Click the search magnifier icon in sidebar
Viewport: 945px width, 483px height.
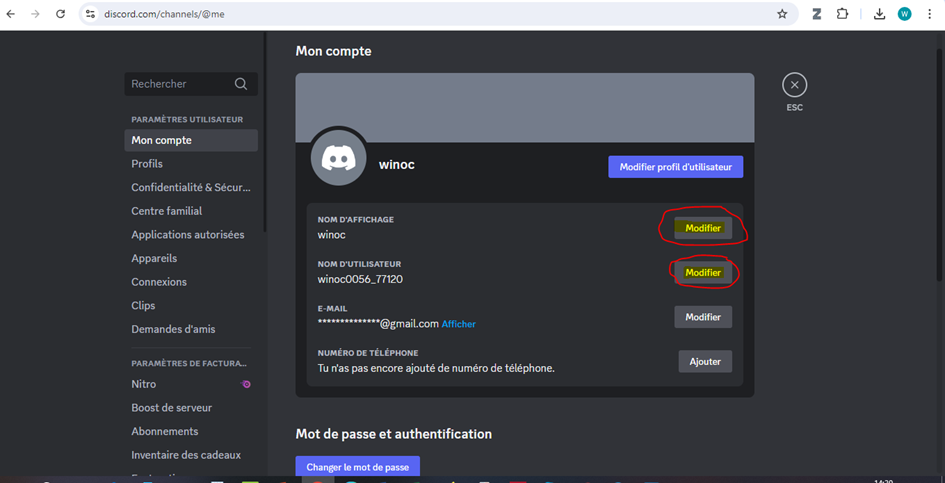(241, 84)
